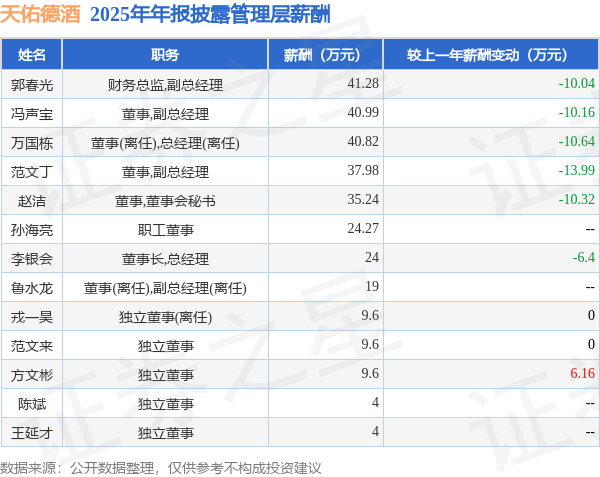Select 冯声宝 name cell

point(32,114)
